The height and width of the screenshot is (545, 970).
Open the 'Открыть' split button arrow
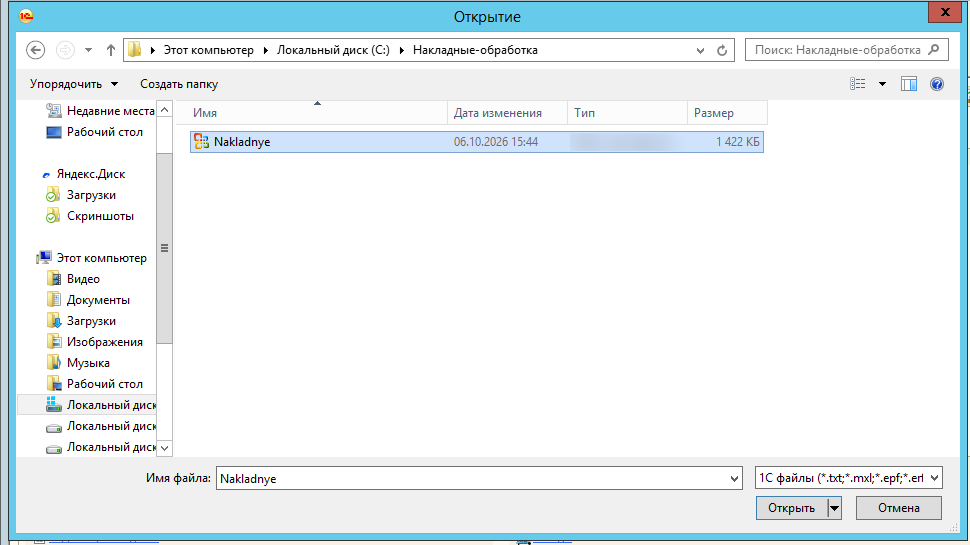tap(835, 508)
